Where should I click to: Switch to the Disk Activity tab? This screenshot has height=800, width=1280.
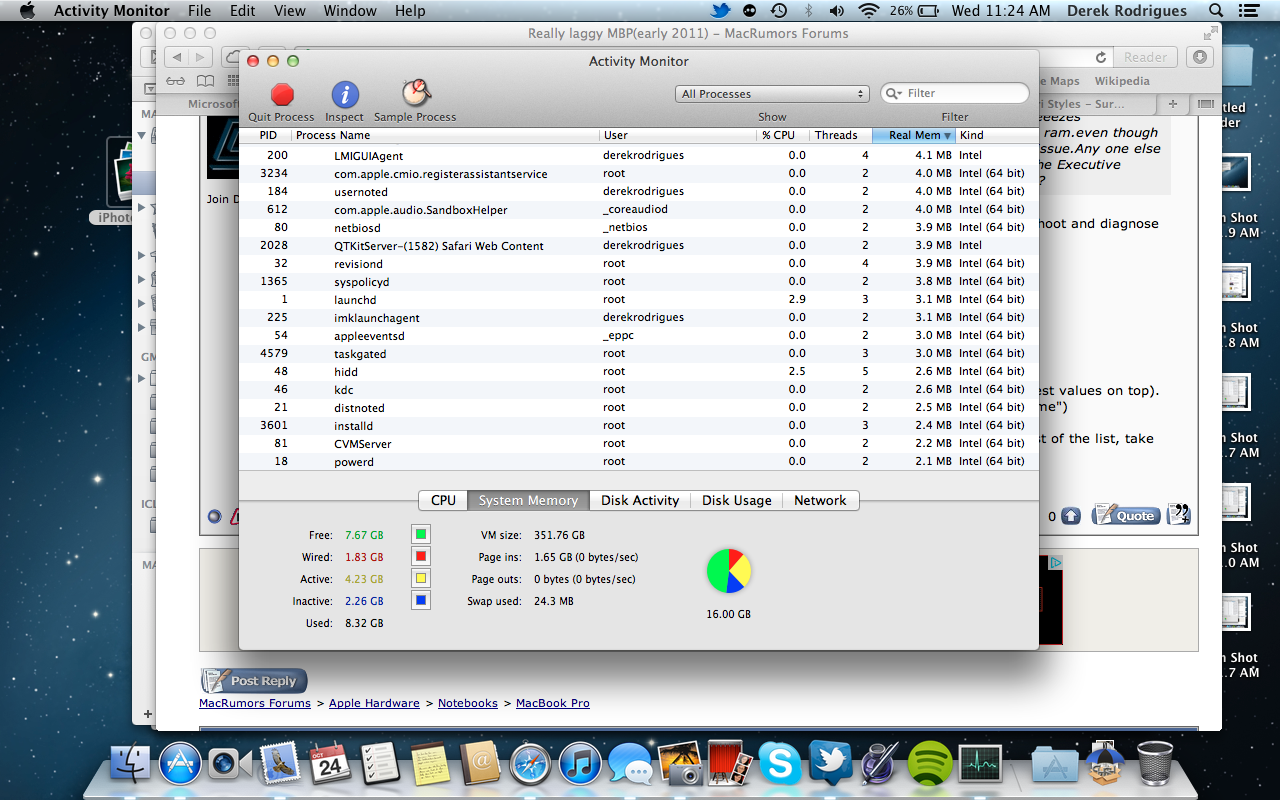(x=640, y=500)
